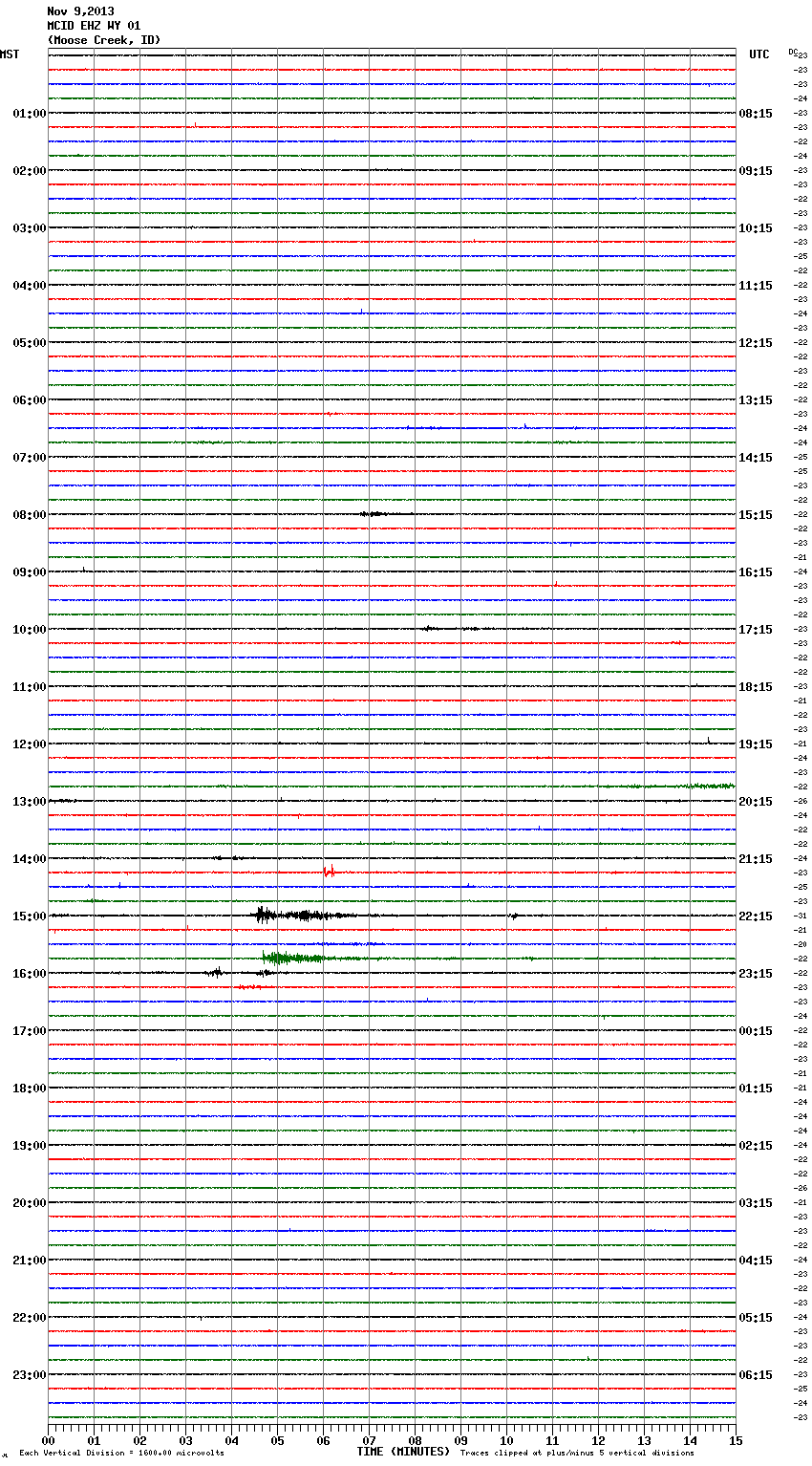Click the 'MST' timezone label
Image resolution: width=812 pixels, height=1466 pixels.
tap(10, 54)
